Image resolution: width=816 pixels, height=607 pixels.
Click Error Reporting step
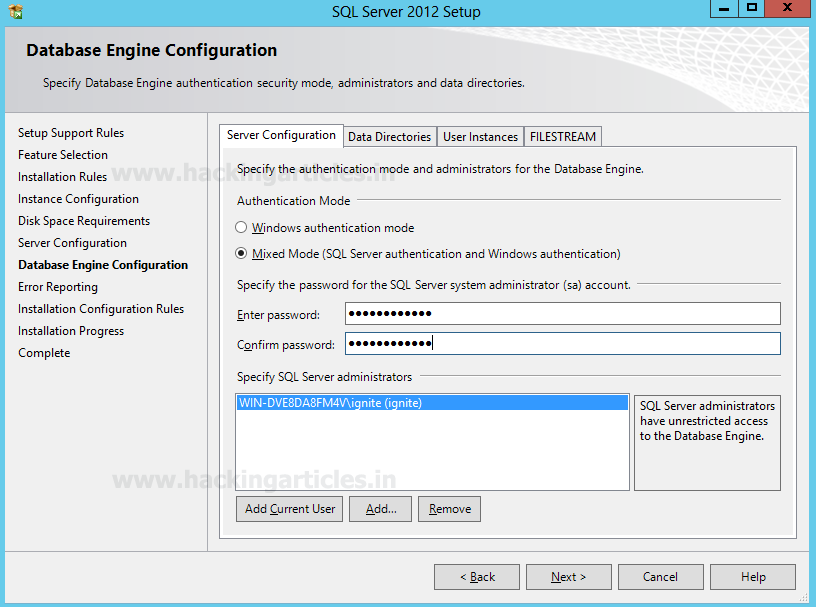58,287
